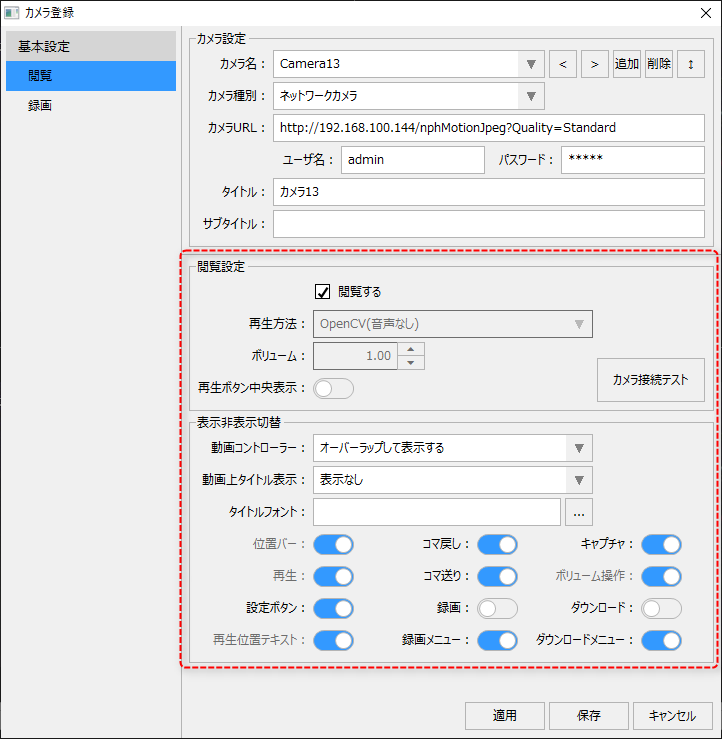Toggle 再生ボタン中央表示 switch on
722x739 pixels.
tap(334, 388)
